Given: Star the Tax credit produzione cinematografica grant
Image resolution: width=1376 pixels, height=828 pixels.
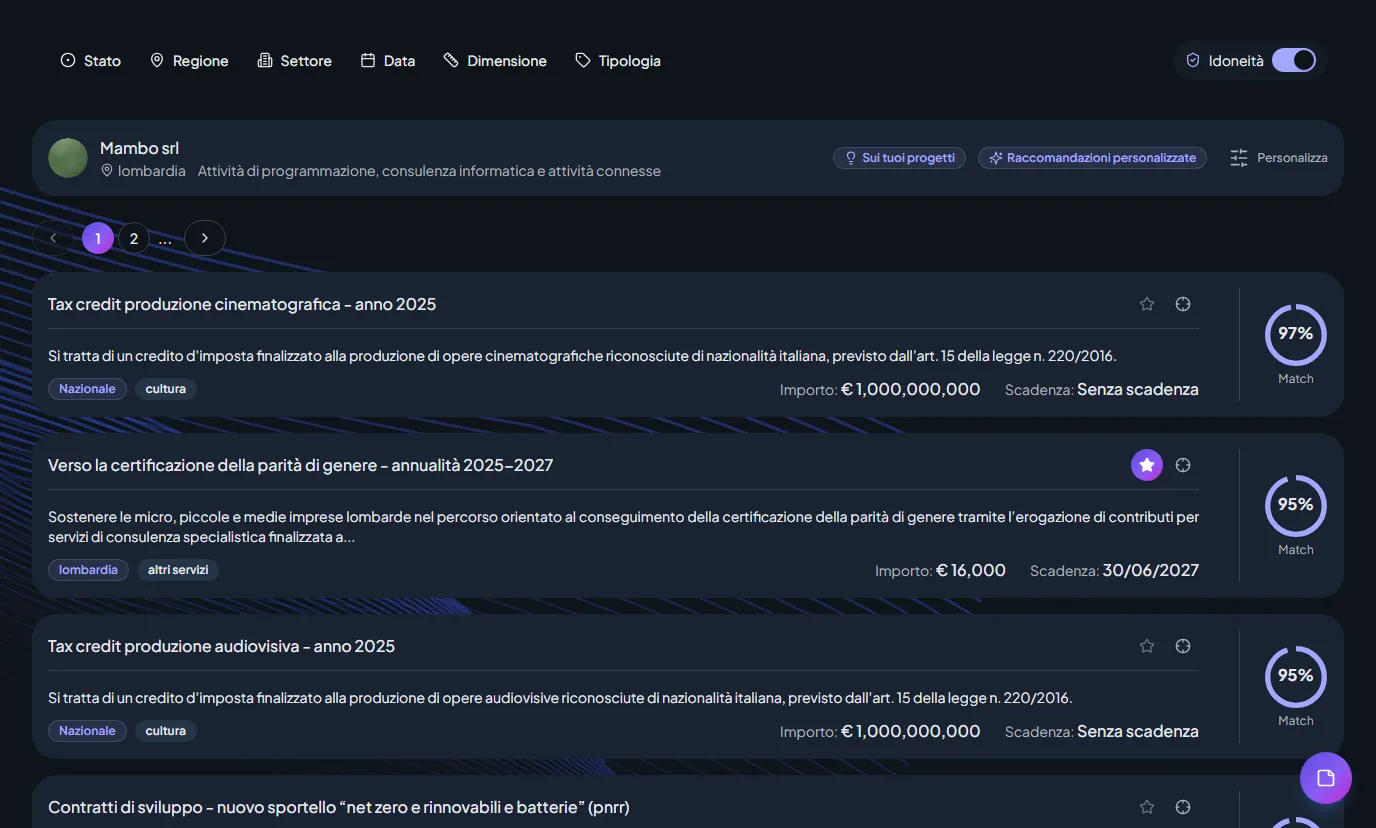Looking at the screenshot, I should [1147, 304].
